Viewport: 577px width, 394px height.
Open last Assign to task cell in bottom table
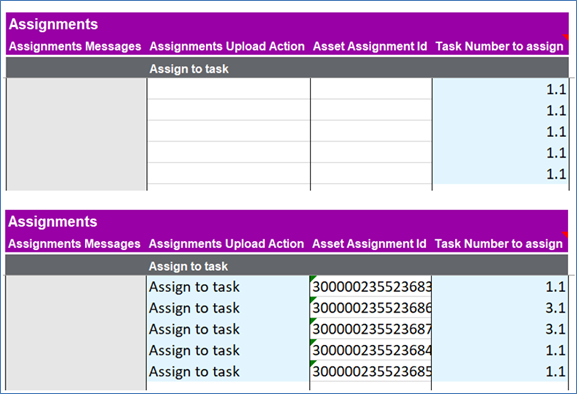click(x=228, y=371)
